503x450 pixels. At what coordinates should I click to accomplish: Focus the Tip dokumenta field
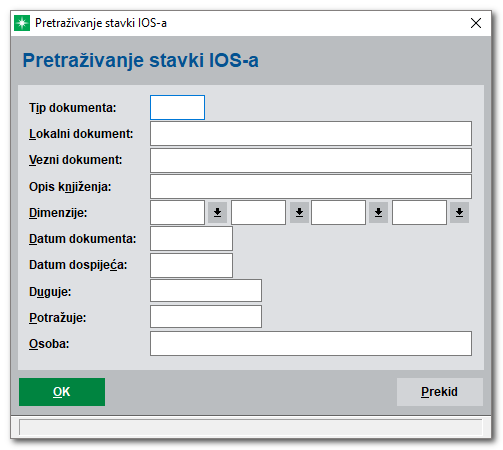pyautogui.click(x=177, y=107)
